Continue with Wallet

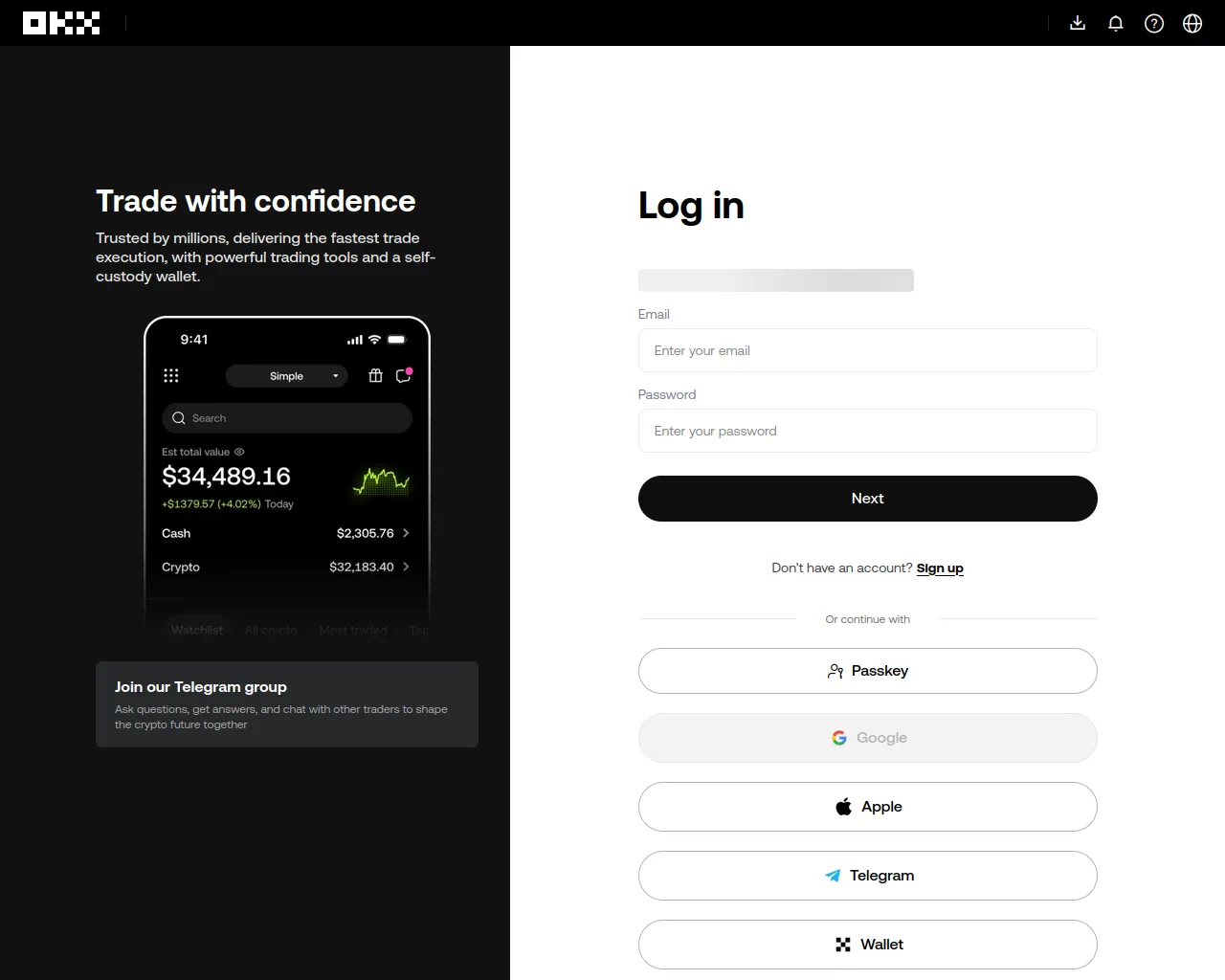pyautogui.click(x=868, y=945)
